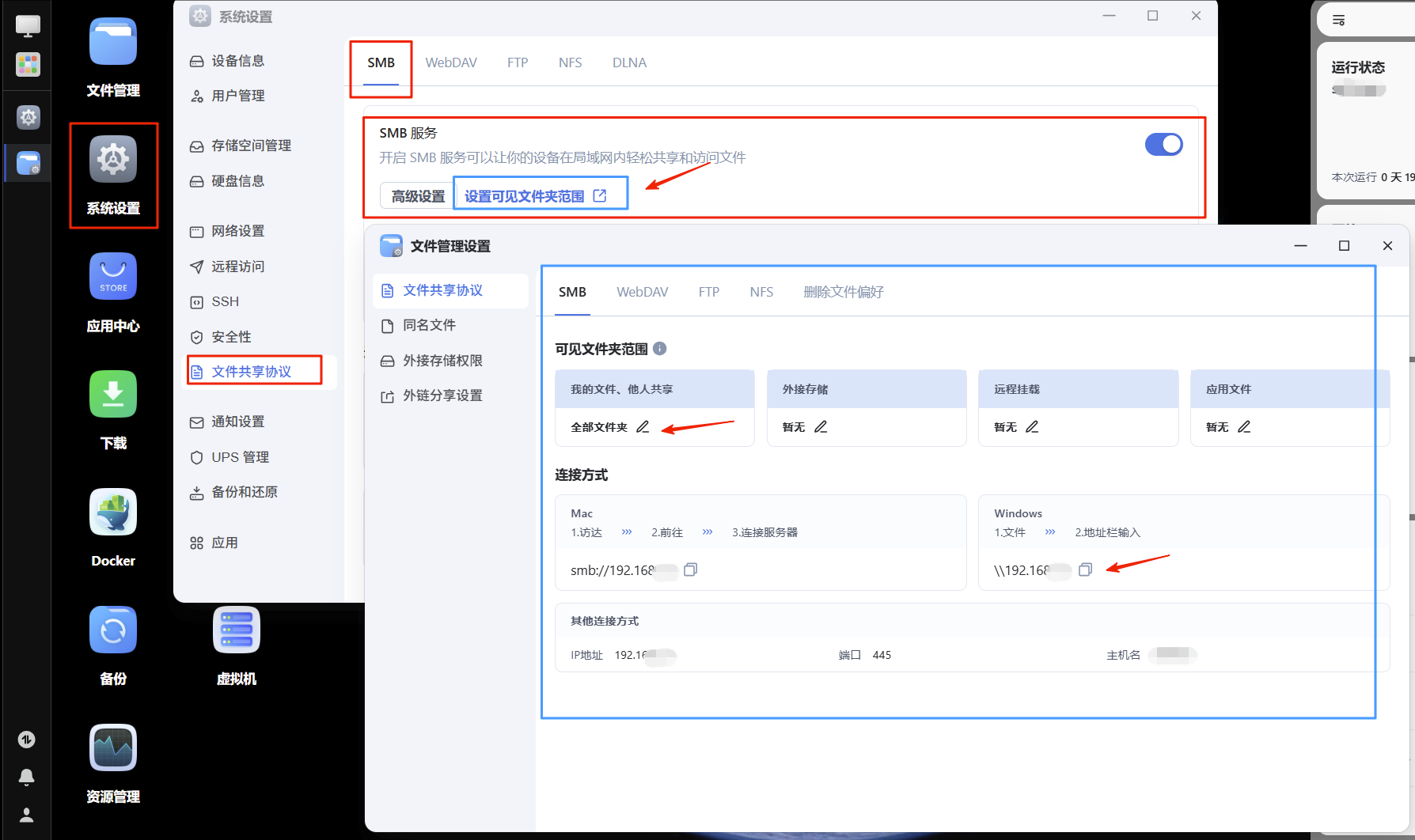Open 同名文件 in 文件管理设置
Screen dimensions: 1415x840
(450, 325)
